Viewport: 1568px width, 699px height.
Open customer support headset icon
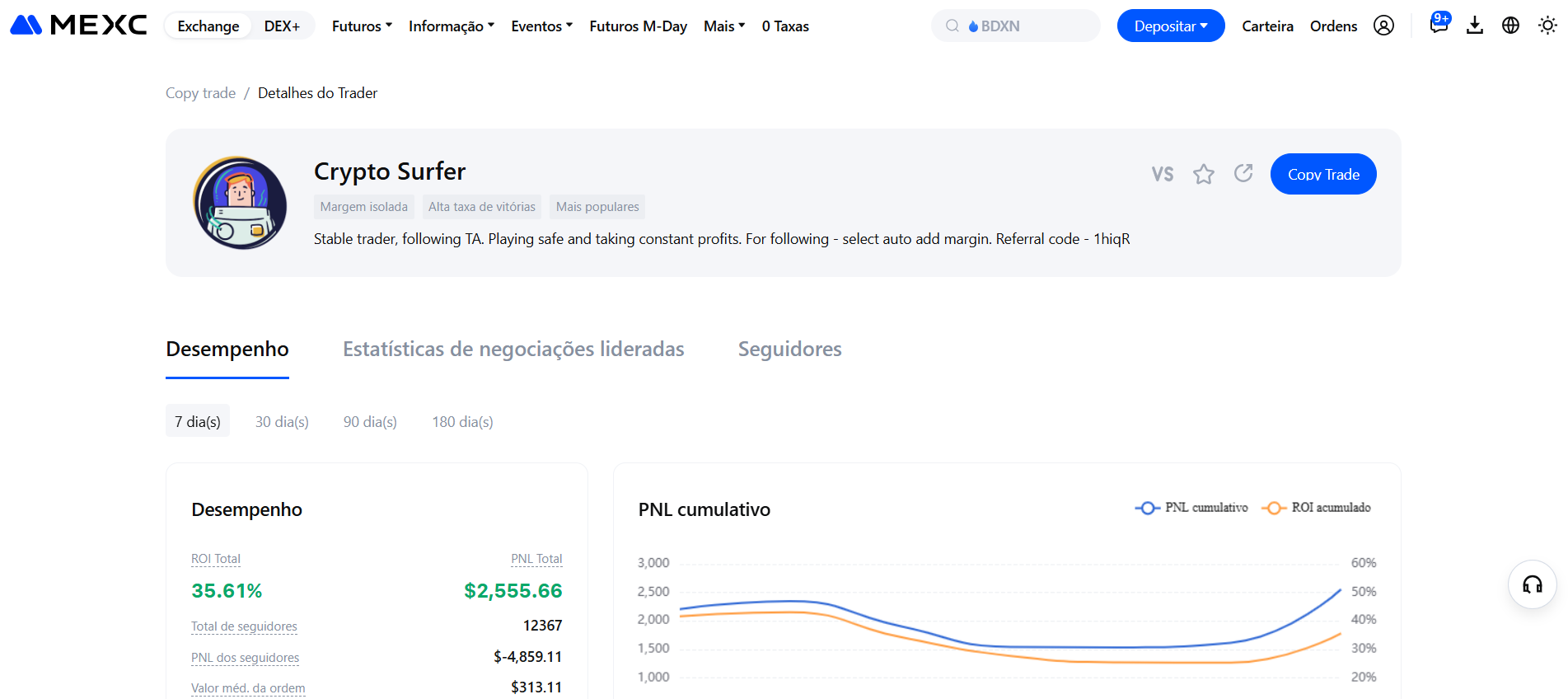1533,584
